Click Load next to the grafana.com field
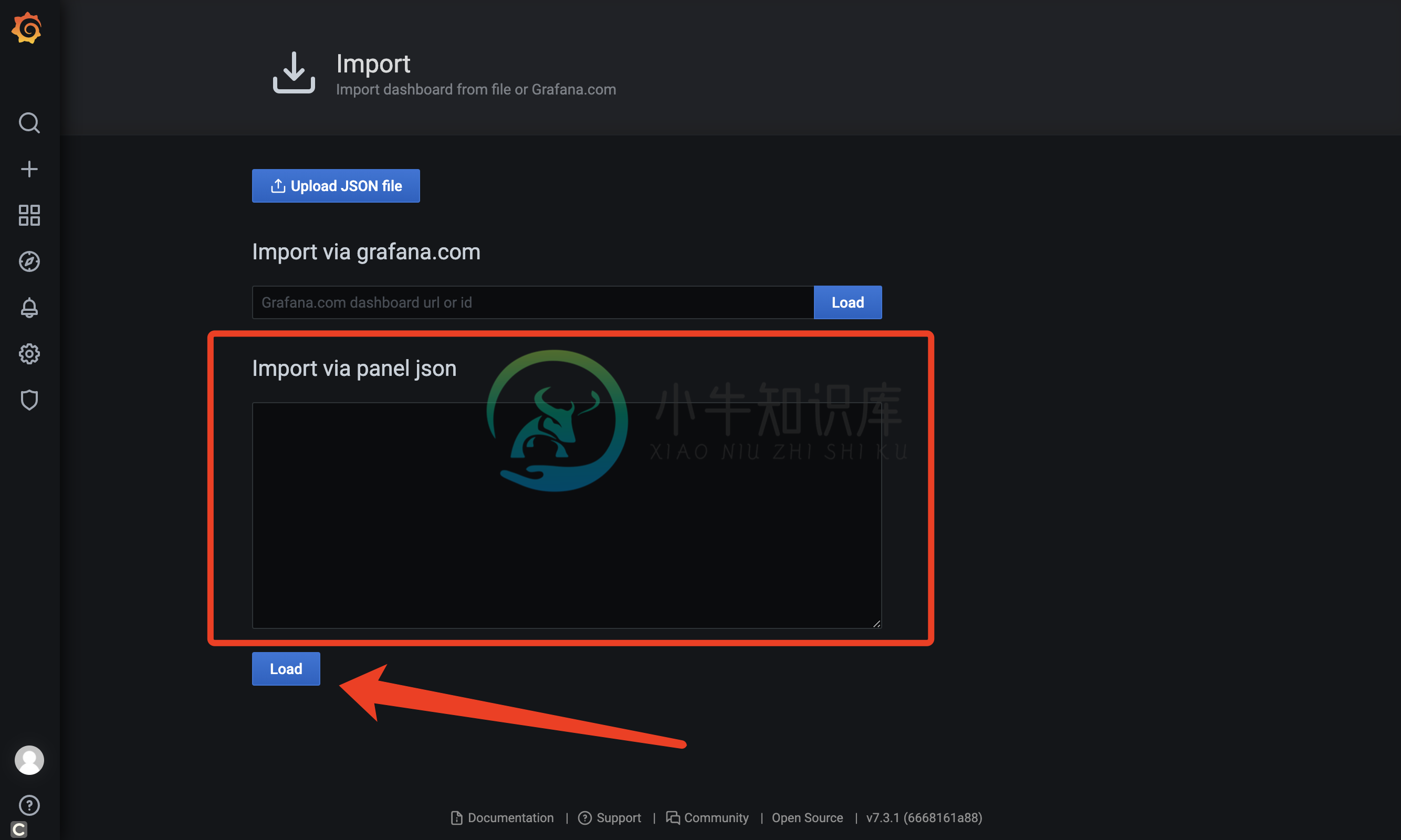The width and height of the screenshot is (1401, 840). (x=848, y=302)
